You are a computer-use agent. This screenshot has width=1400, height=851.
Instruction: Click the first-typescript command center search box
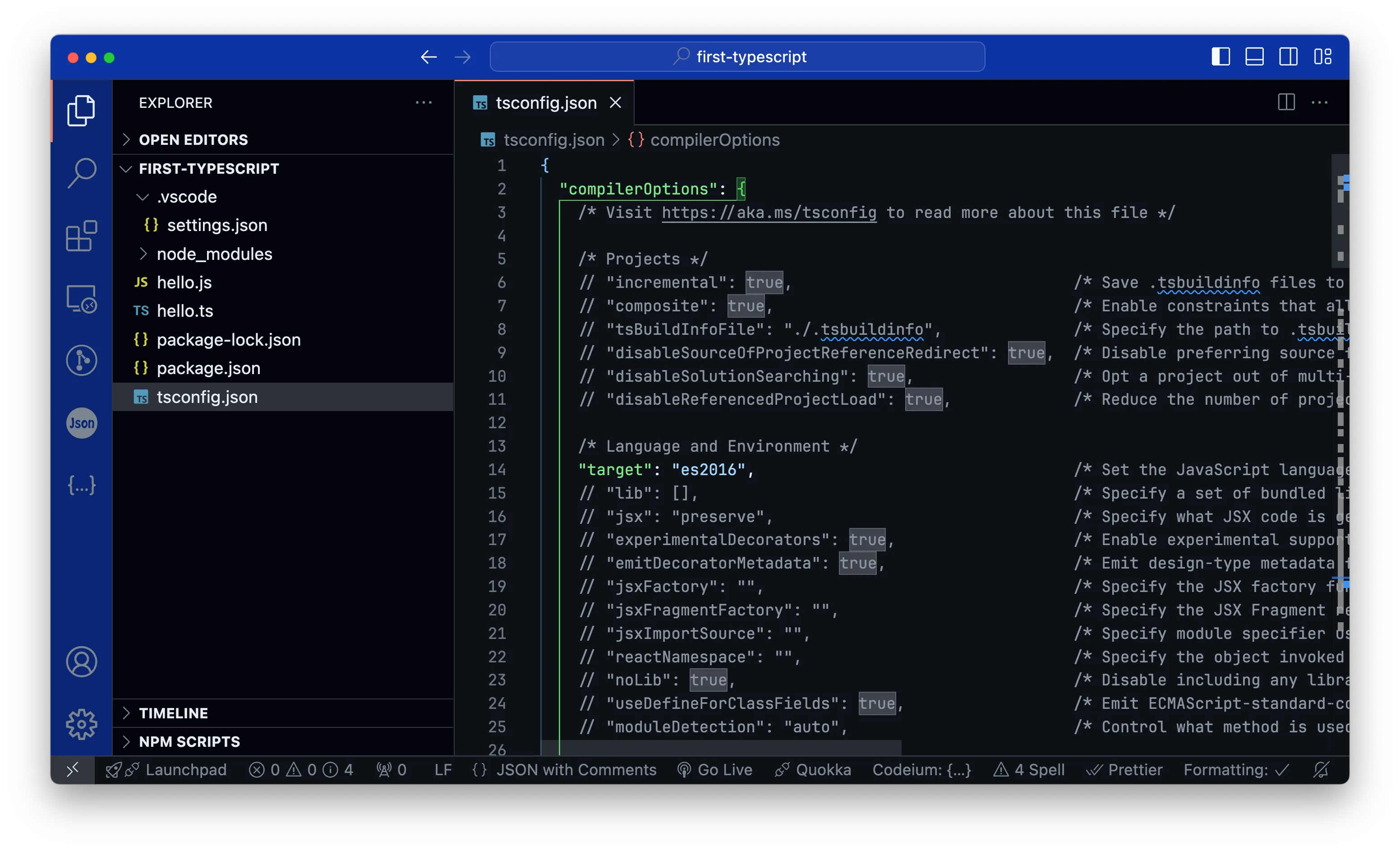tap(737, 57)
